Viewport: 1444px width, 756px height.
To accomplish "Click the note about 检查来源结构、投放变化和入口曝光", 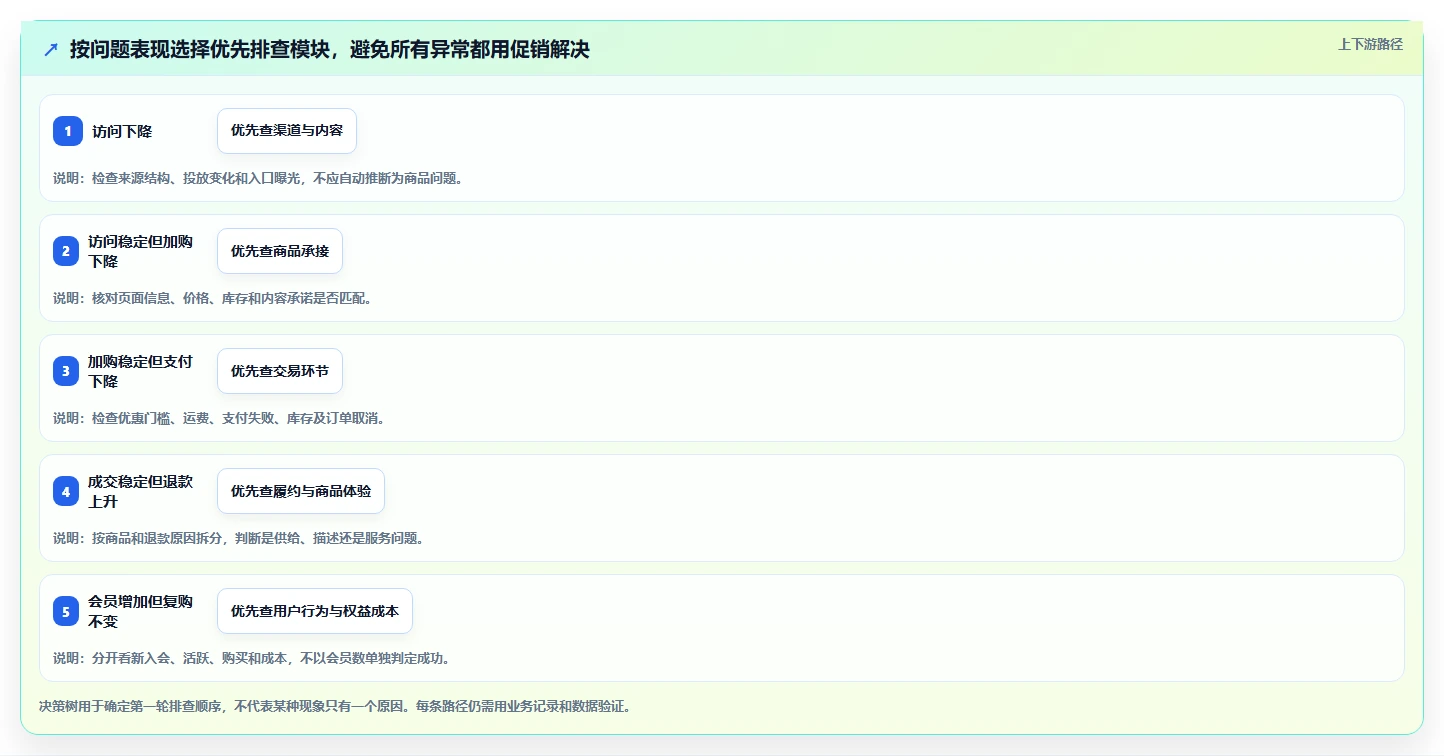I will tap(260, 178).
